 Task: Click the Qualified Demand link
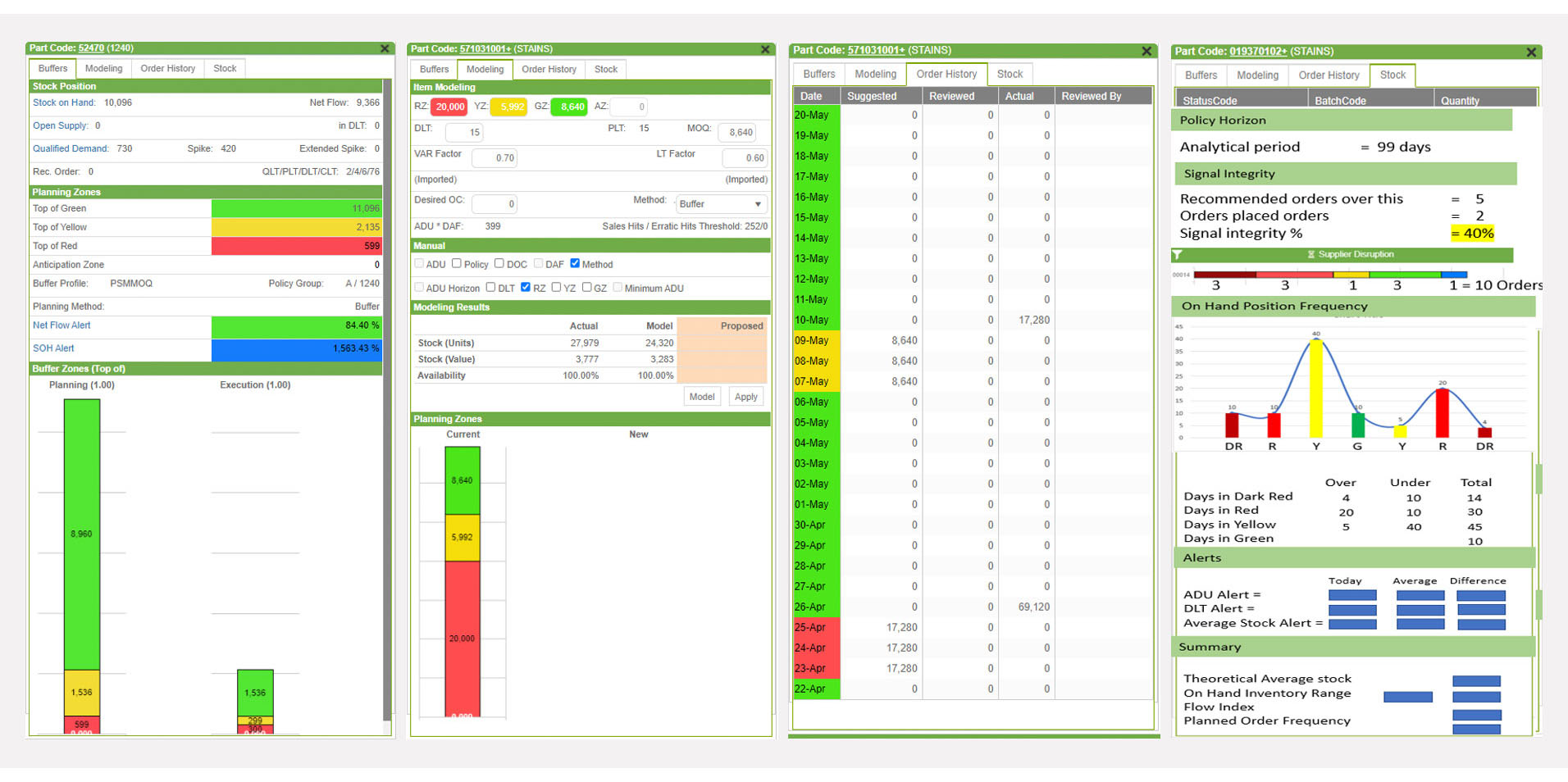pyautogui.click(x=71, y=148)
